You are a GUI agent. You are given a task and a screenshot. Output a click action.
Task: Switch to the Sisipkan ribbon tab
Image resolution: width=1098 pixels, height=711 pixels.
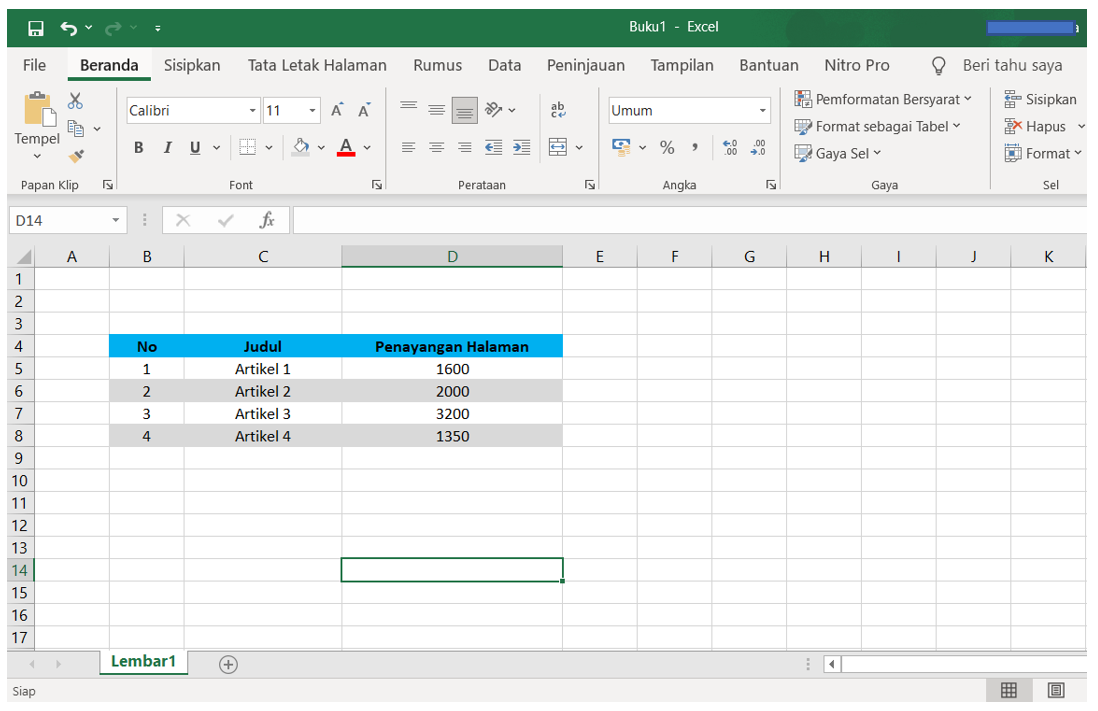tap(192, 65)
